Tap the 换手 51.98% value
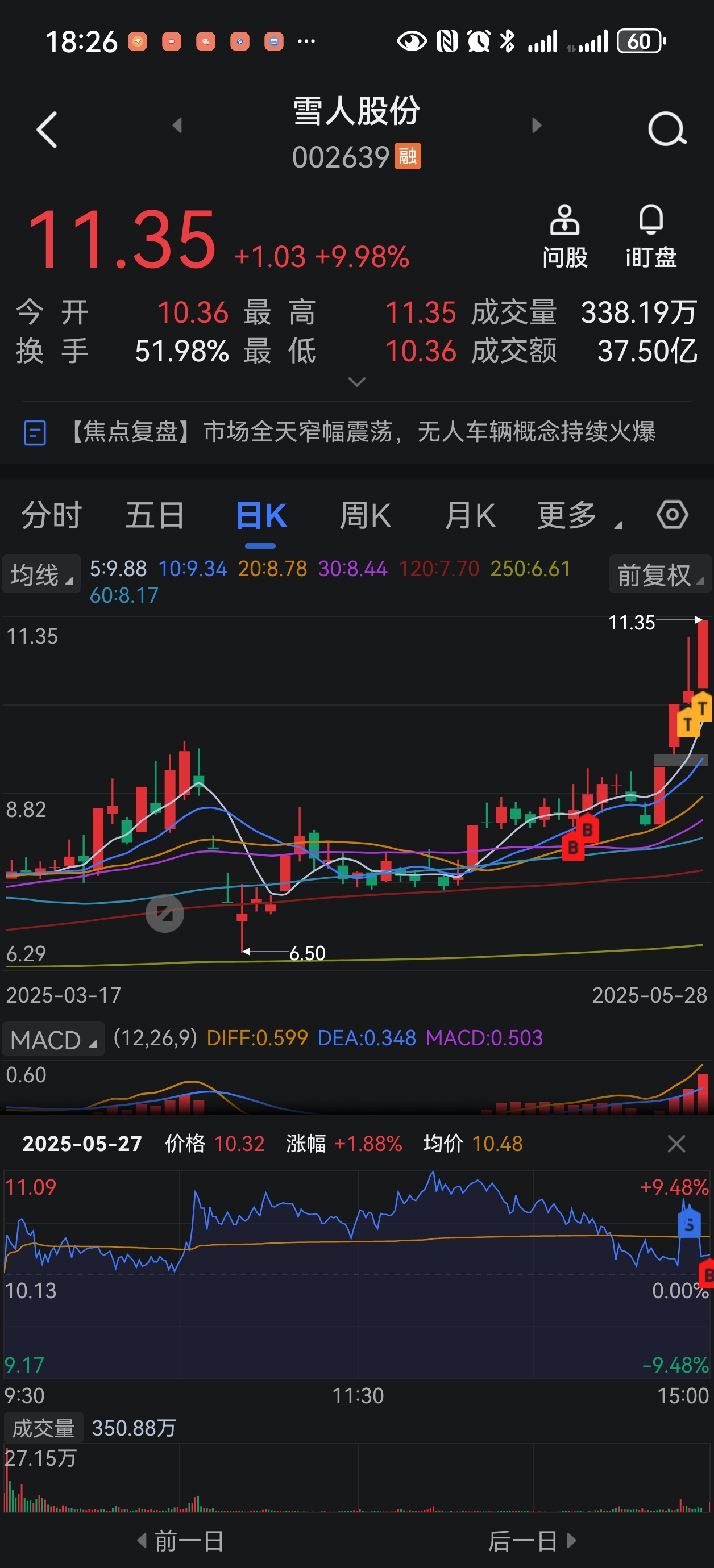This screenshot has width=714, height=1568. tap(181, 351)
